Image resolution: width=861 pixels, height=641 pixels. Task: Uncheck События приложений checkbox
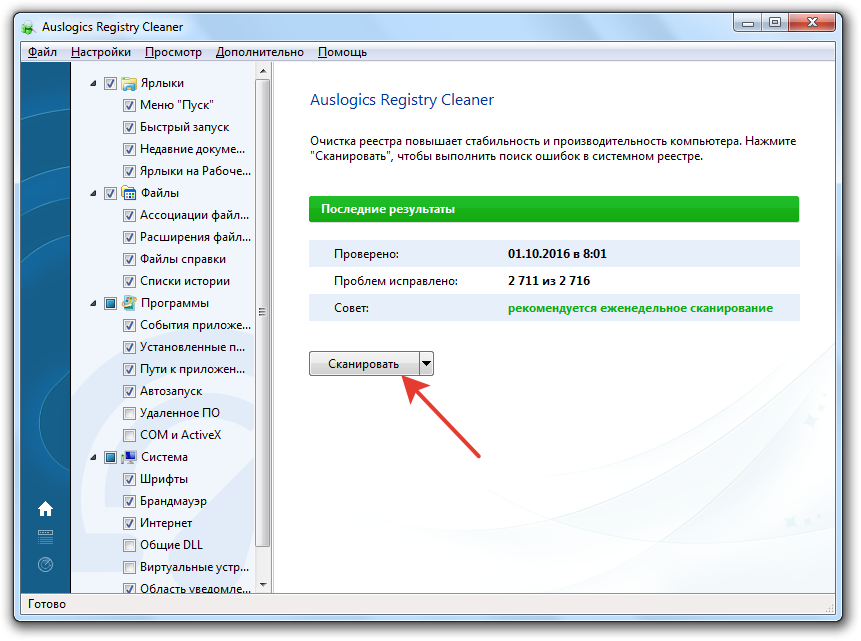(x=129, y=325)
